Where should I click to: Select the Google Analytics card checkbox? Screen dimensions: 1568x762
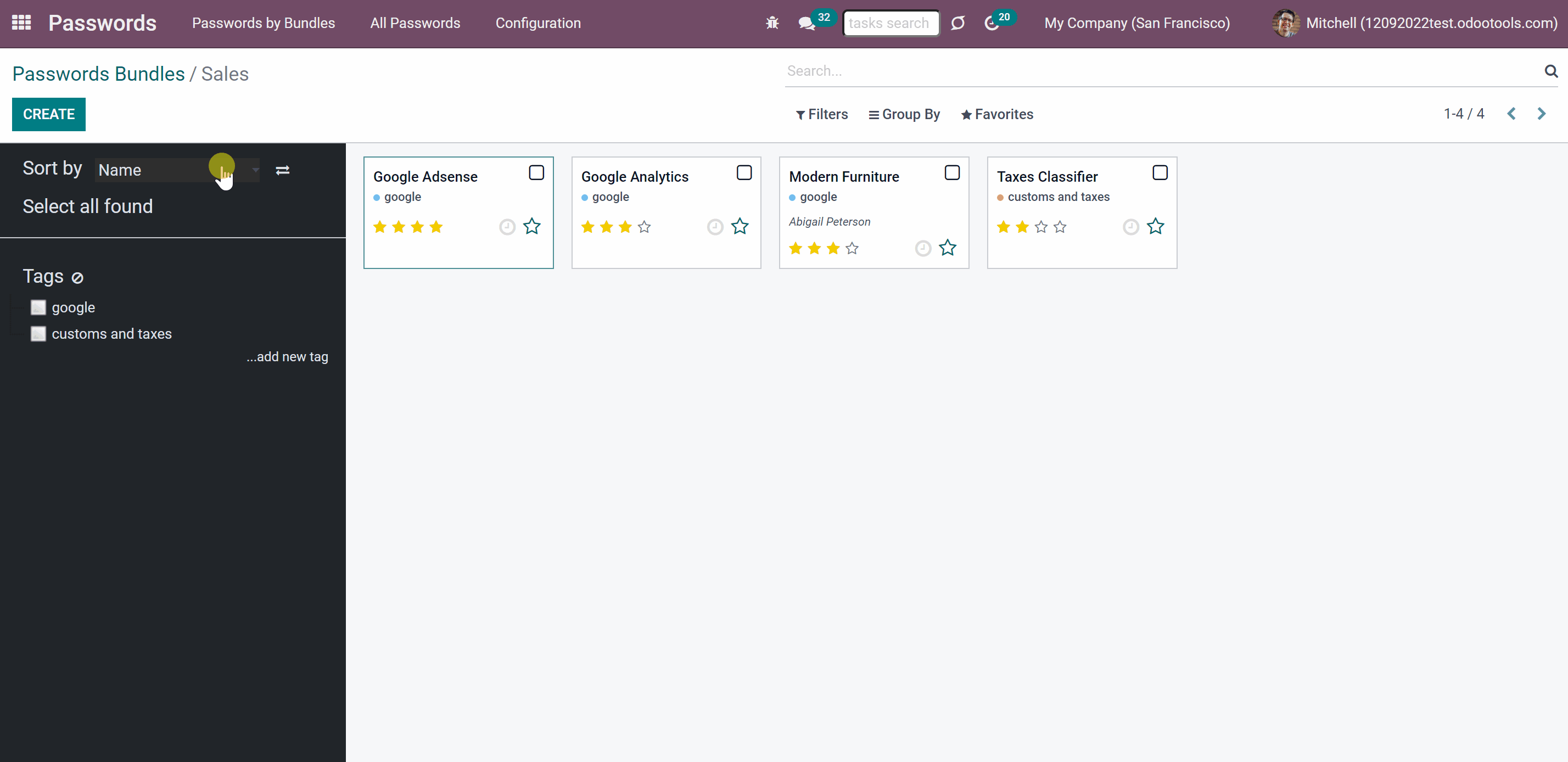point(744,173)
